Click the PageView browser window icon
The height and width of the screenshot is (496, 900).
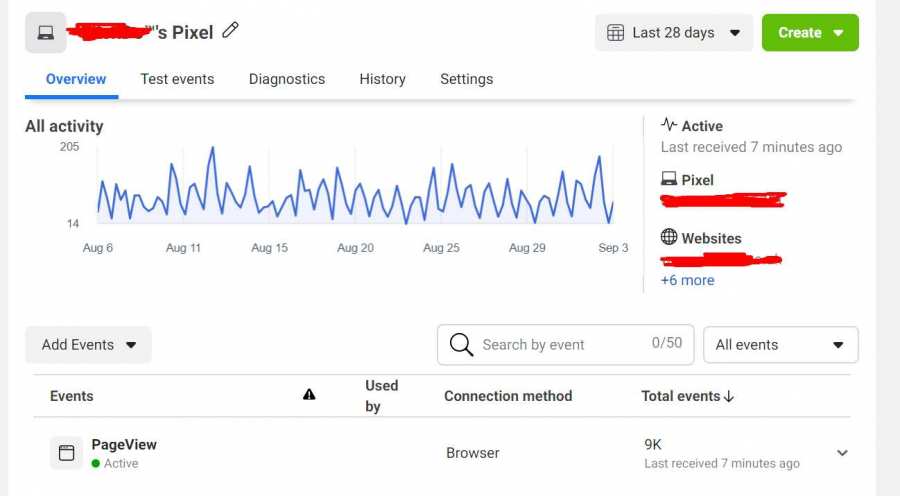[x=67, y=453]
